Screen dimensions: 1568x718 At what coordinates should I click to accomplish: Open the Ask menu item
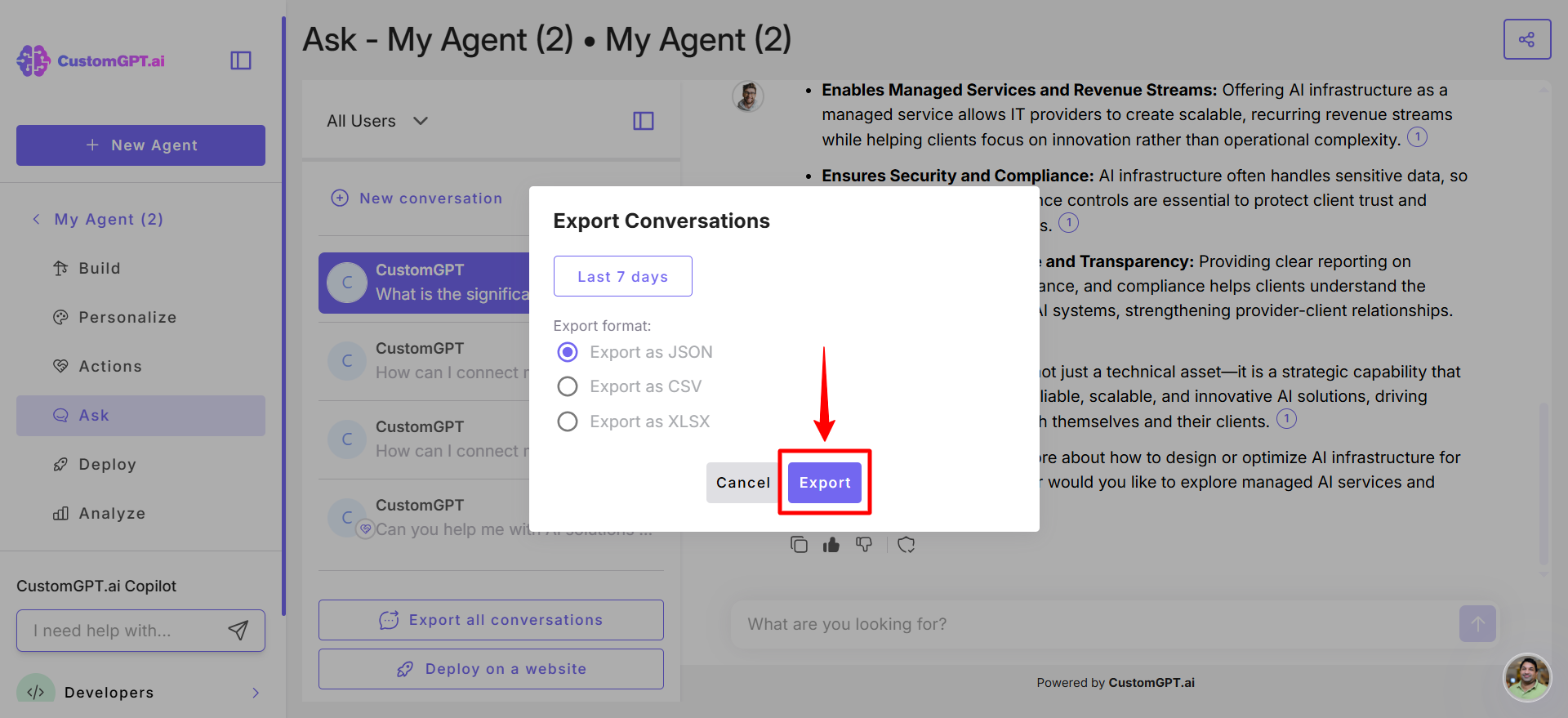[x=140, y=415]
